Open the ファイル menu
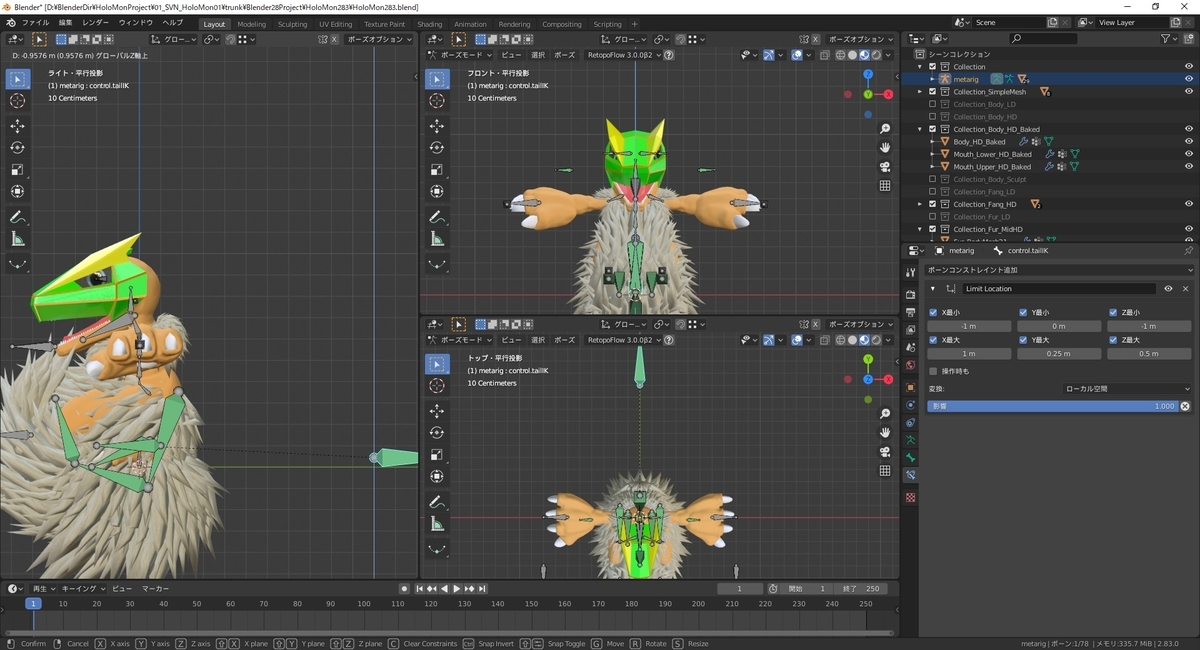Screen dimensions: 1200x650 coord(35,22)
